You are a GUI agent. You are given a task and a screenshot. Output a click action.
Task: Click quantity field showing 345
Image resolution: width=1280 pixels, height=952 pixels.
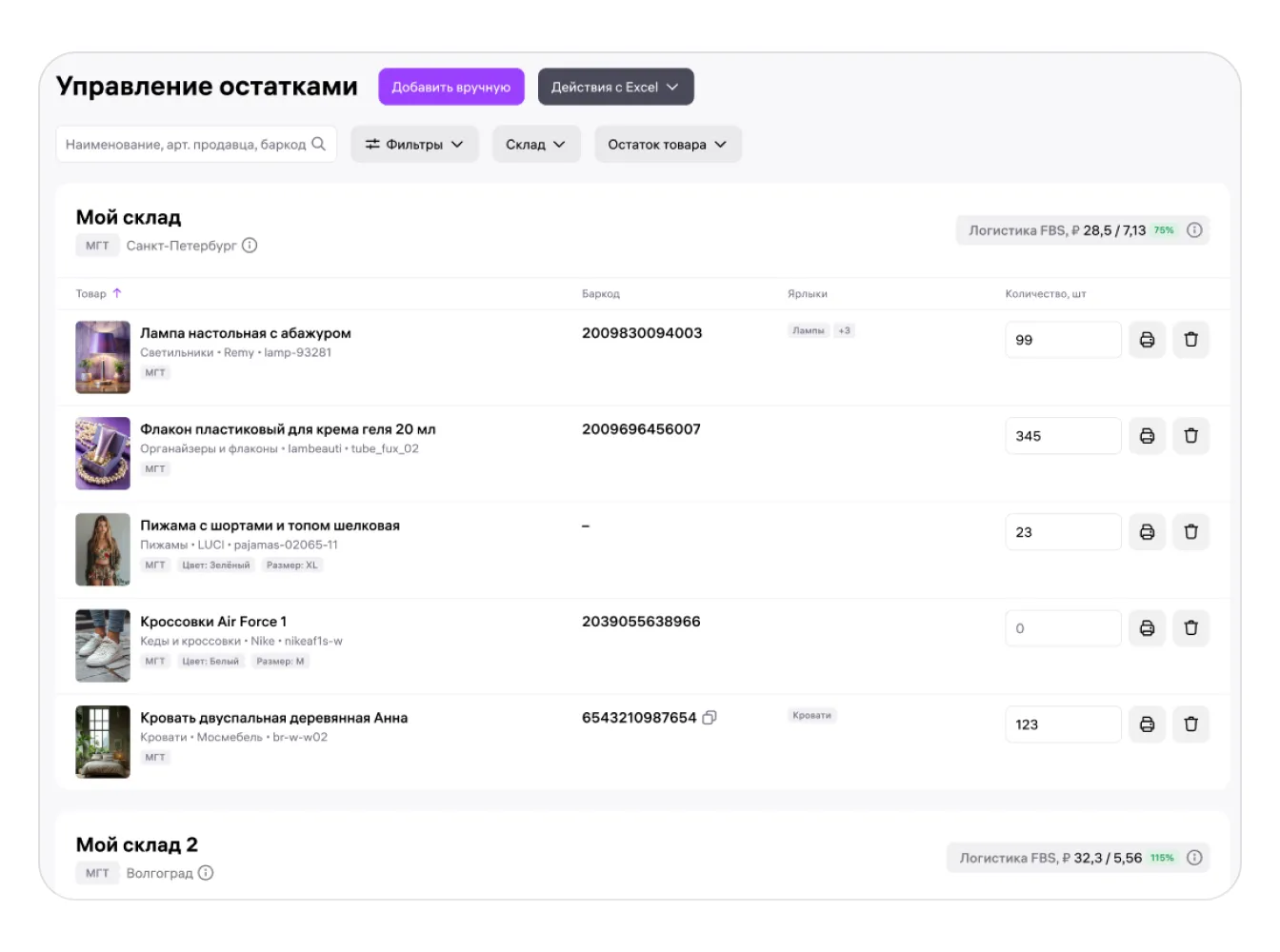tap(1062, 436)
